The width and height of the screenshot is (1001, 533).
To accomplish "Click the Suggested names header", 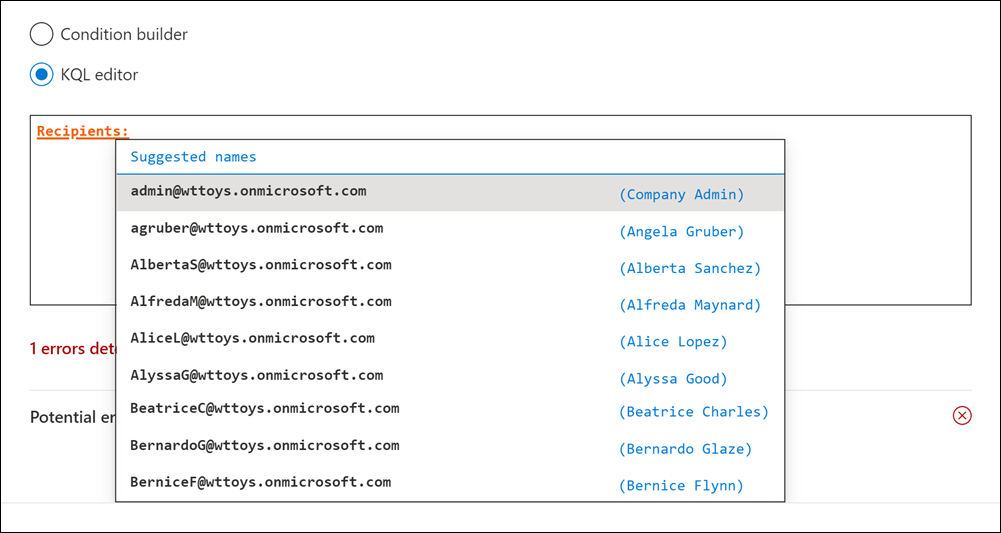I will coord(193,157).
